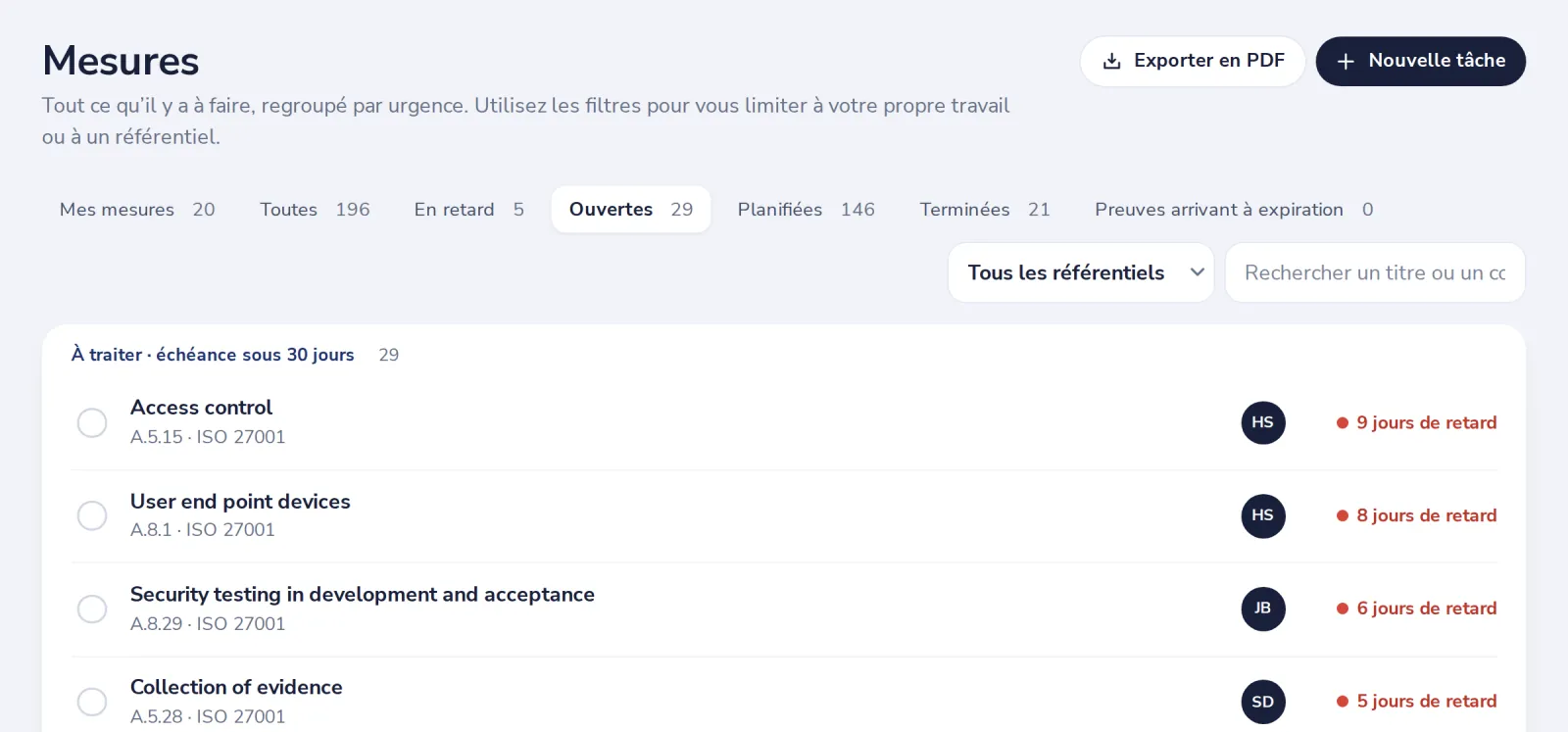Click the 5 jours de retard status
This screenshot has height=732, width=1568.
[1416, 702]
